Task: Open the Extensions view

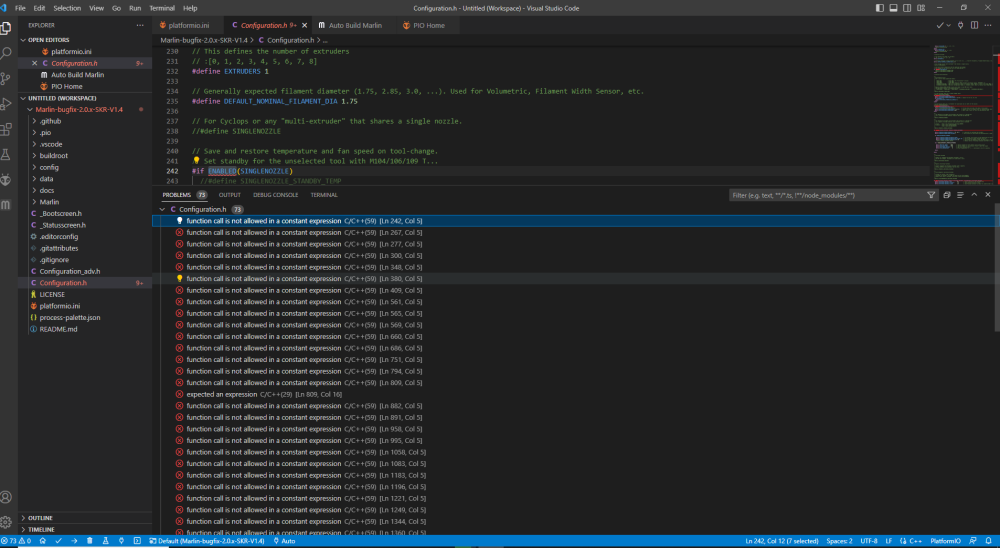Action: pos(7,129)
